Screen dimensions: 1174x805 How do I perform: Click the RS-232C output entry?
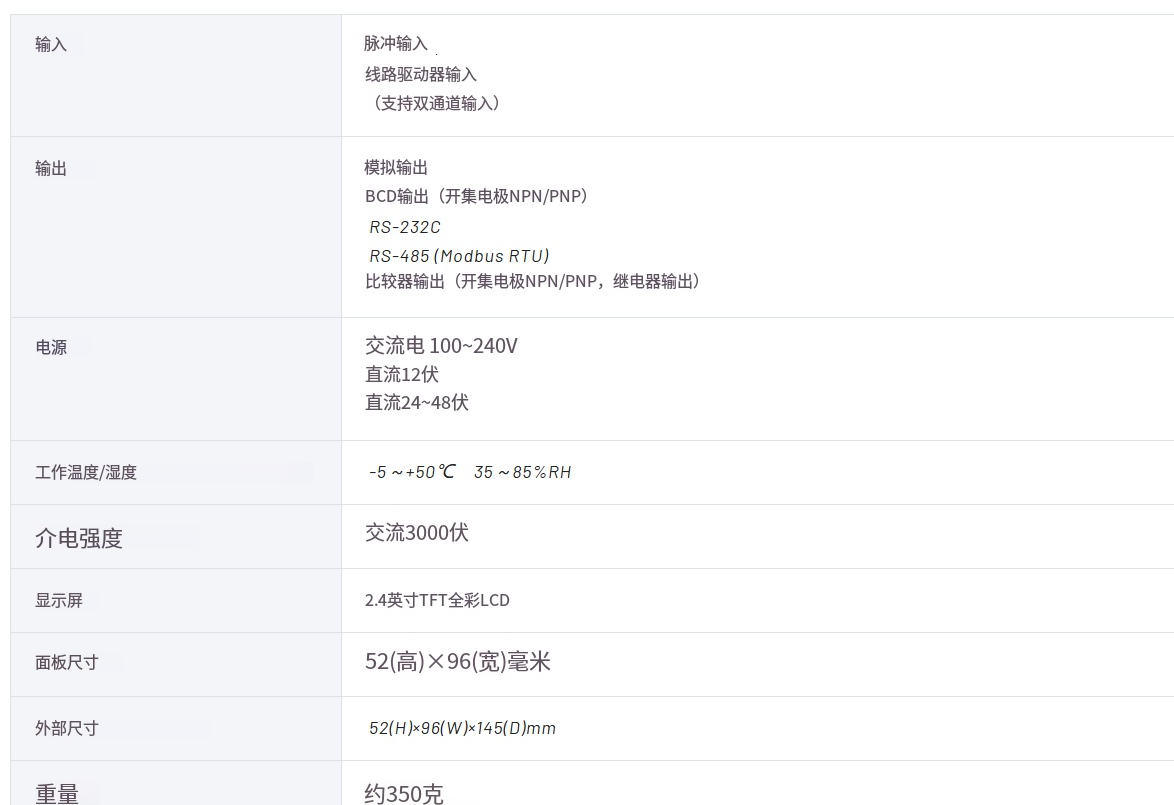point(405,227)
